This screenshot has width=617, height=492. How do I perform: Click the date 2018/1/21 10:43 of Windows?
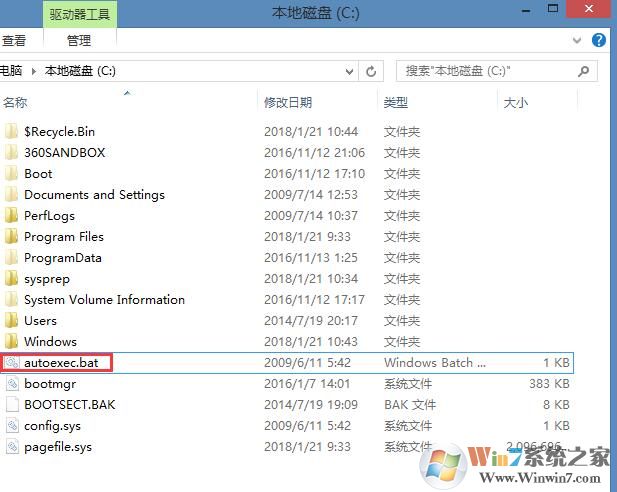point(311,342)
